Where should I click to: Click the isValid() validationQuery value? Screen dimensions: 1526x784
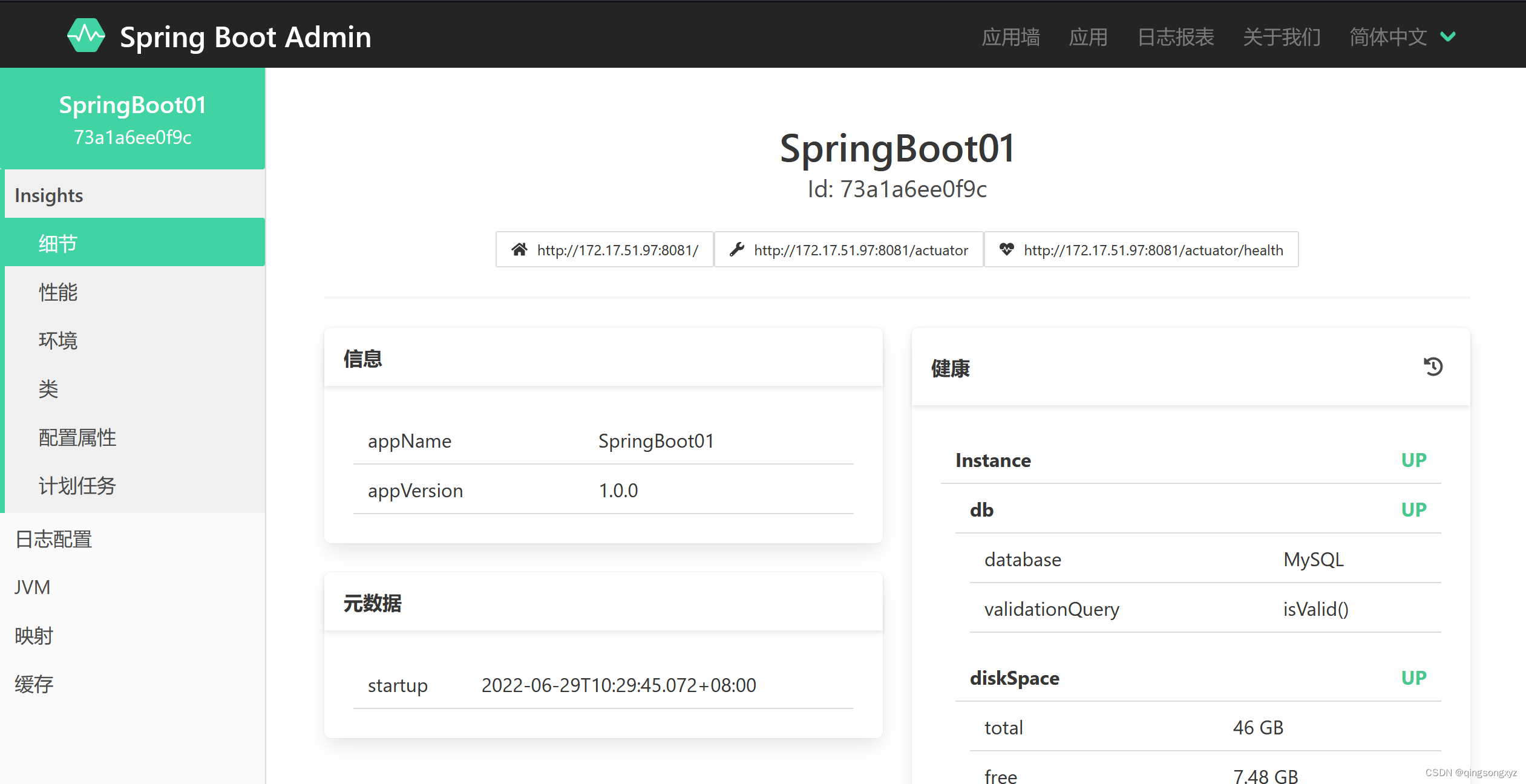point(1316,609)
